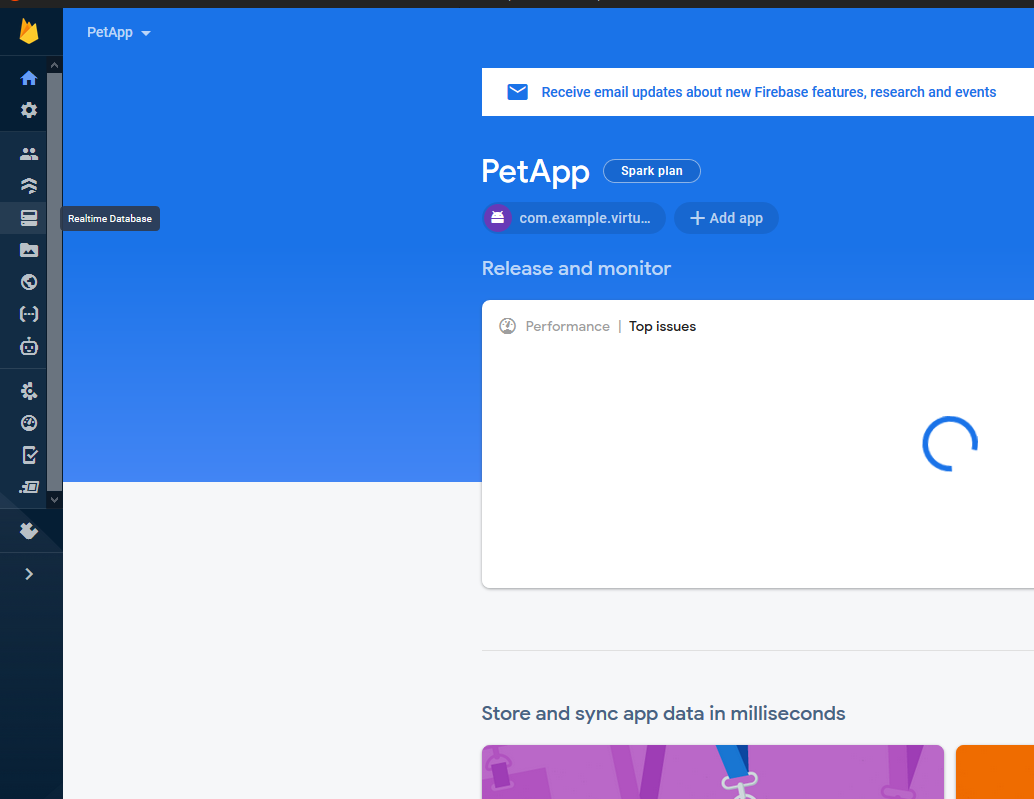Go to Project Overview home icon

[x=29, y=78]
